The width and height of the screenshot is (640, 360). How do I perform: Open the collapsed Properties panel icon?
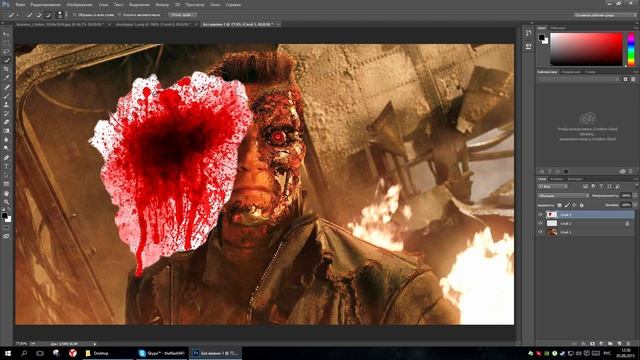point(529,46)
